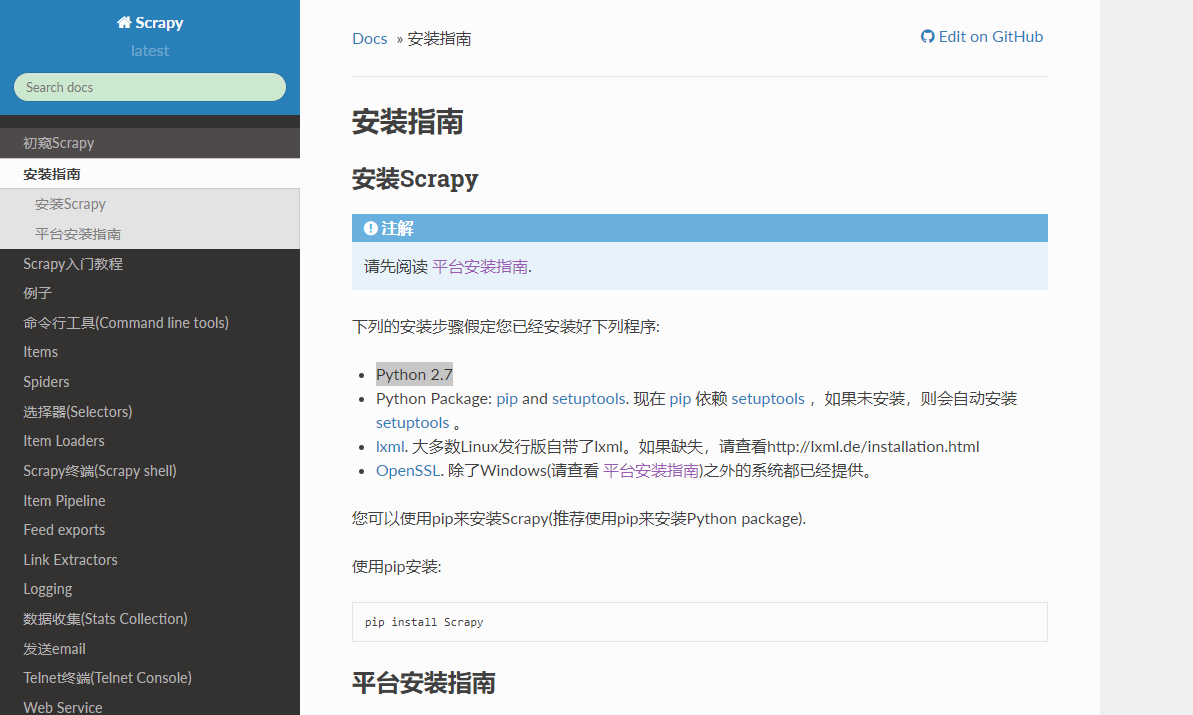Open the Scrapy home link in sidebar header
Screen dimensions: 1193x715
(x=150, y=23)
